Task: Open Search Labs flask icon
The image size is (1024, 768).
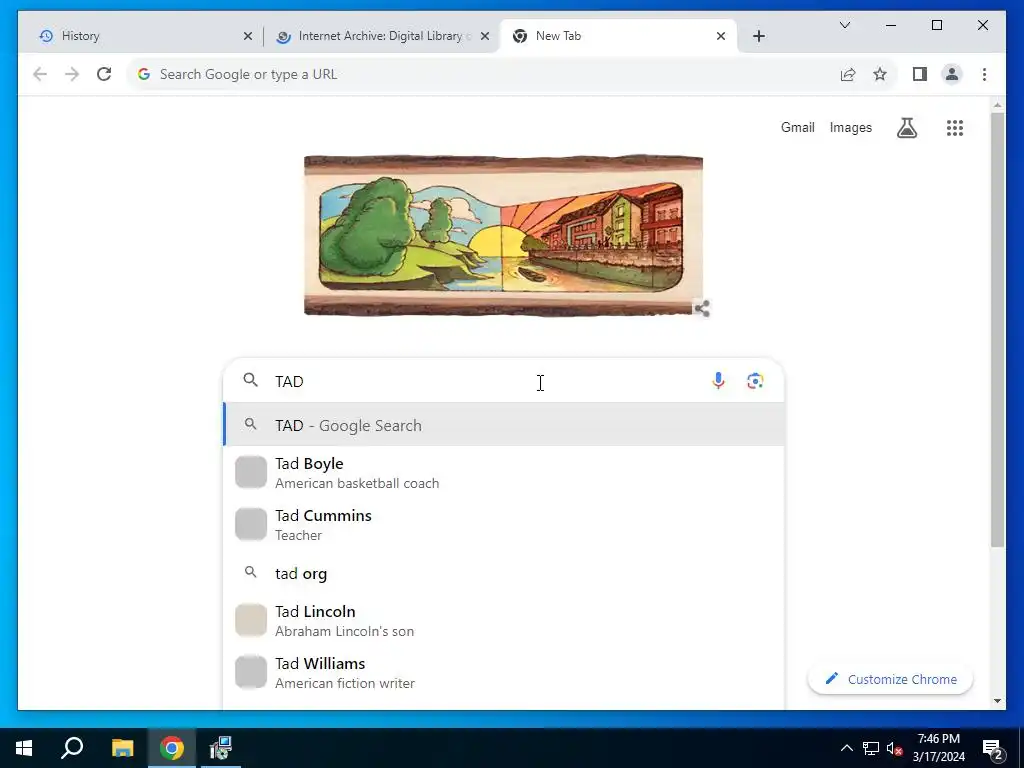Action: tap(906, 128)
